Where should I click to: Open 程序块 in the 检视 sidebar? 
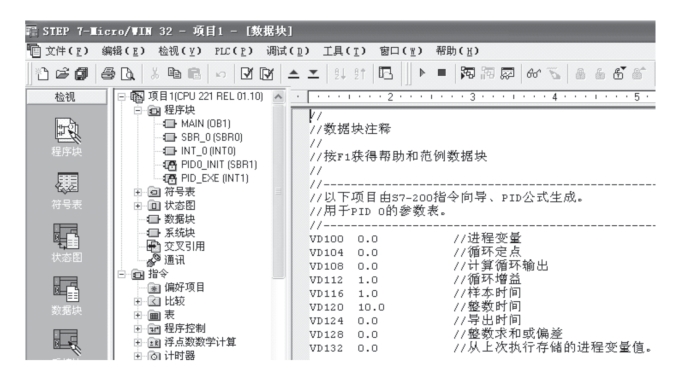(66, 137)
